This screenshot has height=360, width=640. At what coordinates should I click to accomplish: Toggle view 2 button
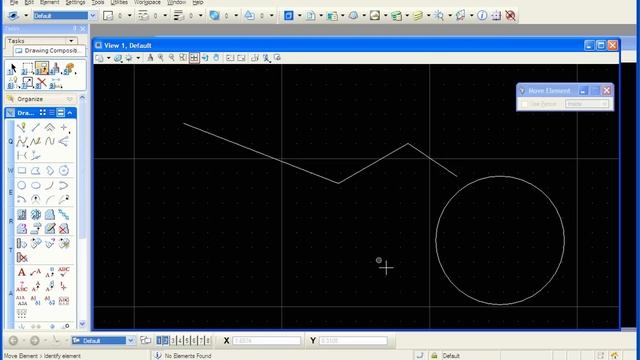[165, 340]
